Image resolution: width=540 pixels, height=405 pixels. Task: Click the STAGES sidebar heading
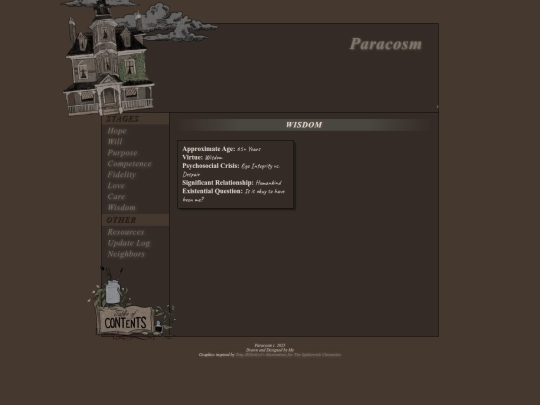(122, 119)
